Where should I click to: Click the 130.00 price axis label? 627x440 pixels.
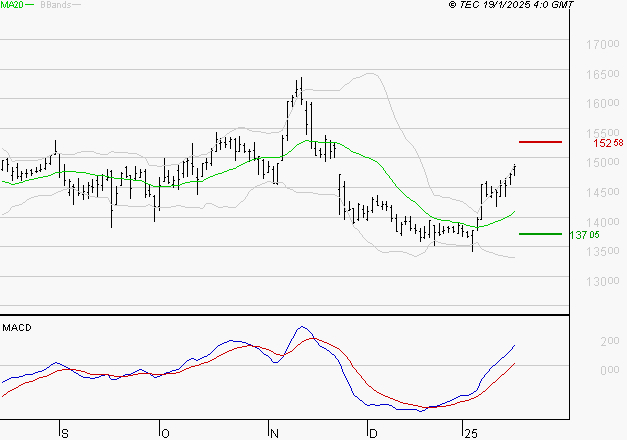click(603, 281)
